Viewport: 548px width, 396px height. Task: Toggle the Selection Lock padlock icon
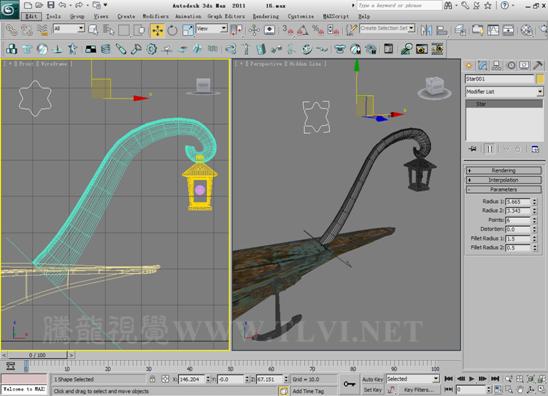point(152,379)
